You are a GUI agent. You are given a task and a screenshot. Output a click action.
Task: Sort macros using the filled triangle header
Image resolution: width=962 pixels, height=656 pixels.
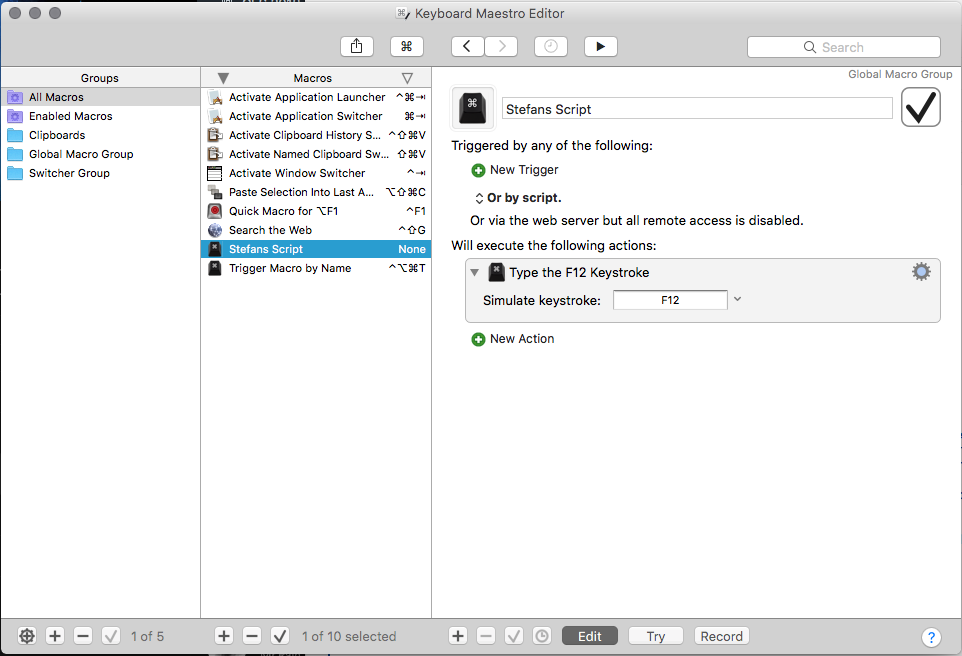tap(223, 78)
